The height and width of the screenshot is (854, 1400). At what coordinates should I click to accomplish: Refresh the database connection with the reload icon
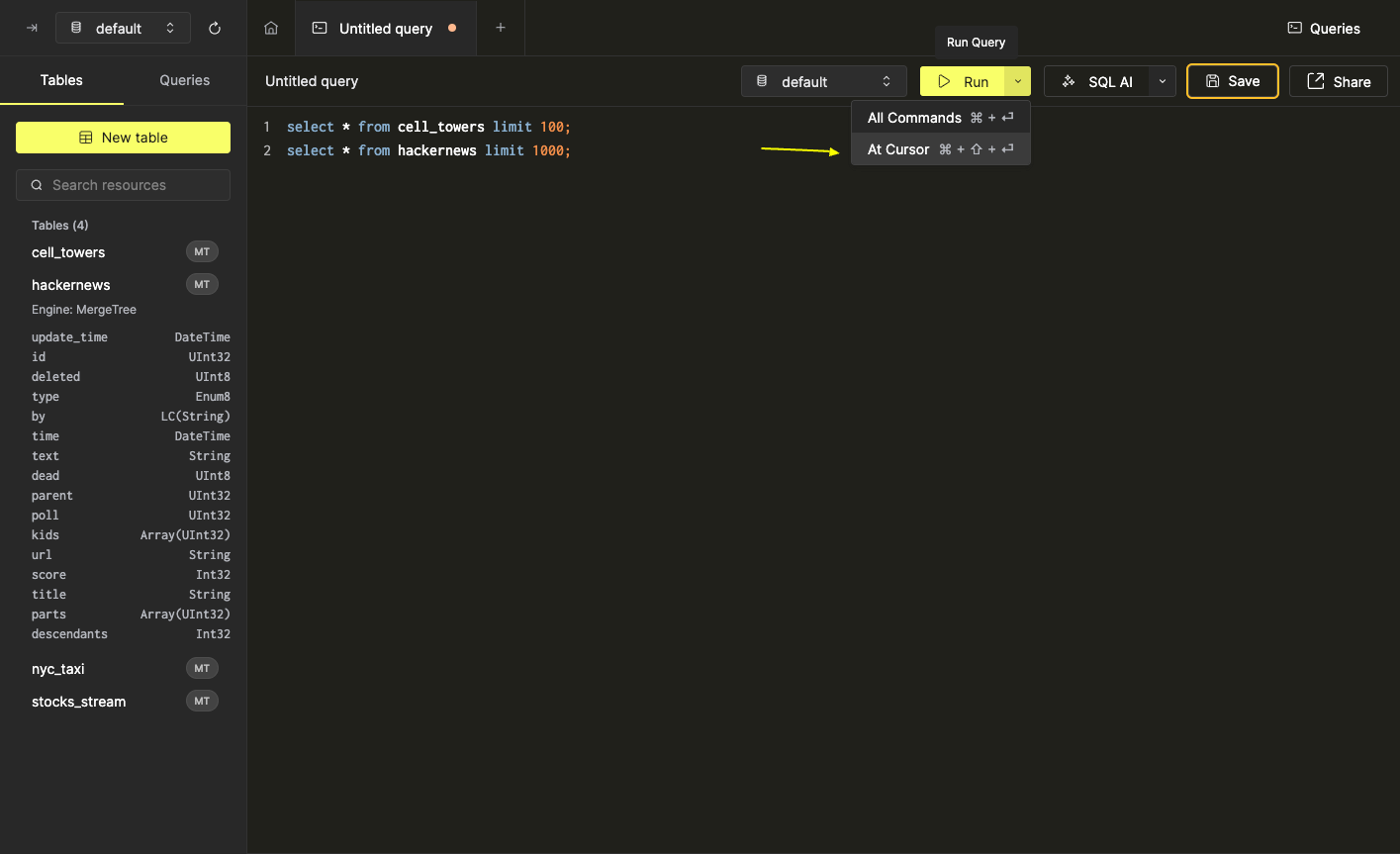tap(215, 28)
